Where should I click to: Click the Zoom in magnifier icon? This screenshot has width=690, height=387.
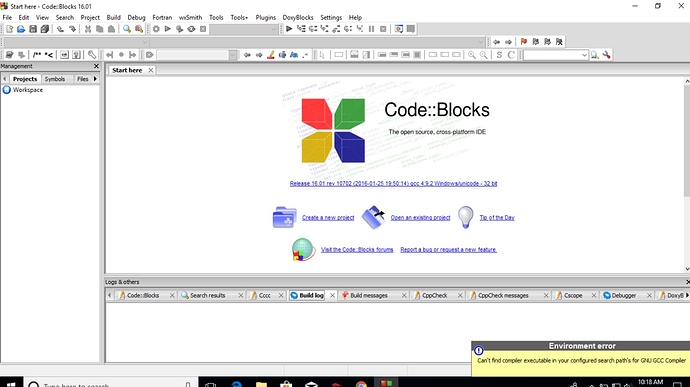tap(471, 55)
